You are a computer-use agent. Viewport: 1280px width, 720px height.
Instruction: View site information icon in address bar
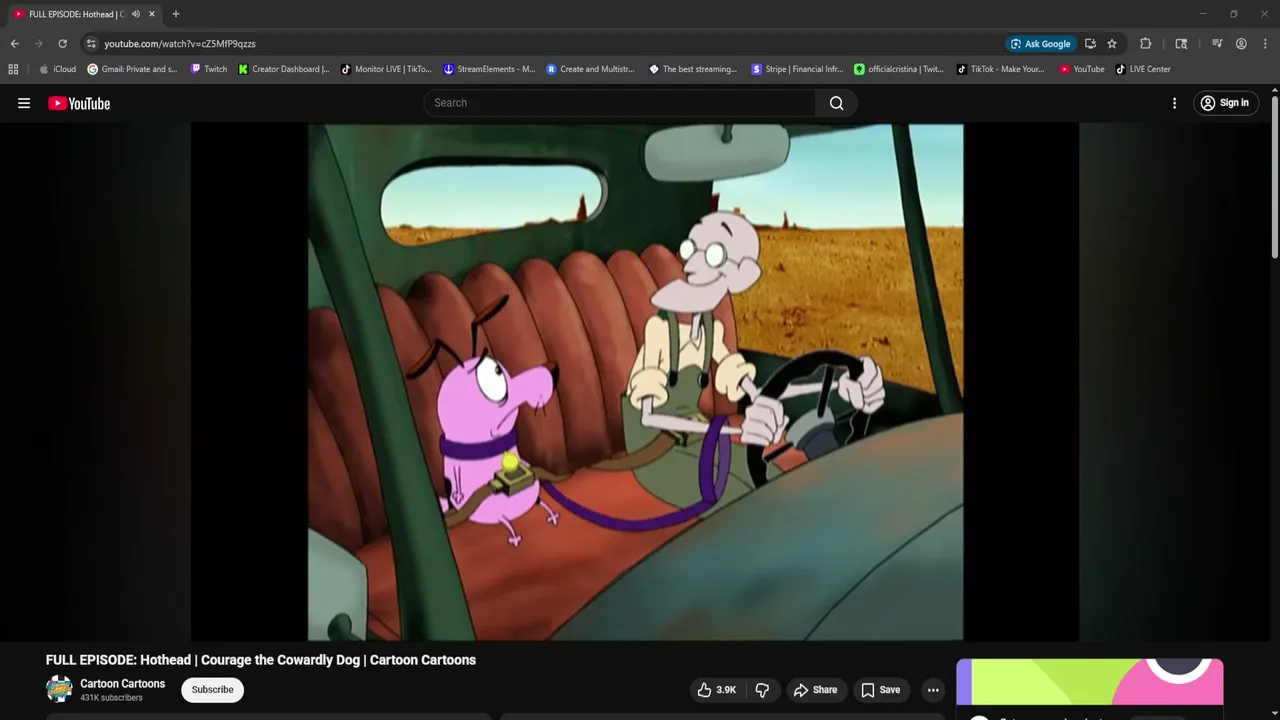click(91, 44)
